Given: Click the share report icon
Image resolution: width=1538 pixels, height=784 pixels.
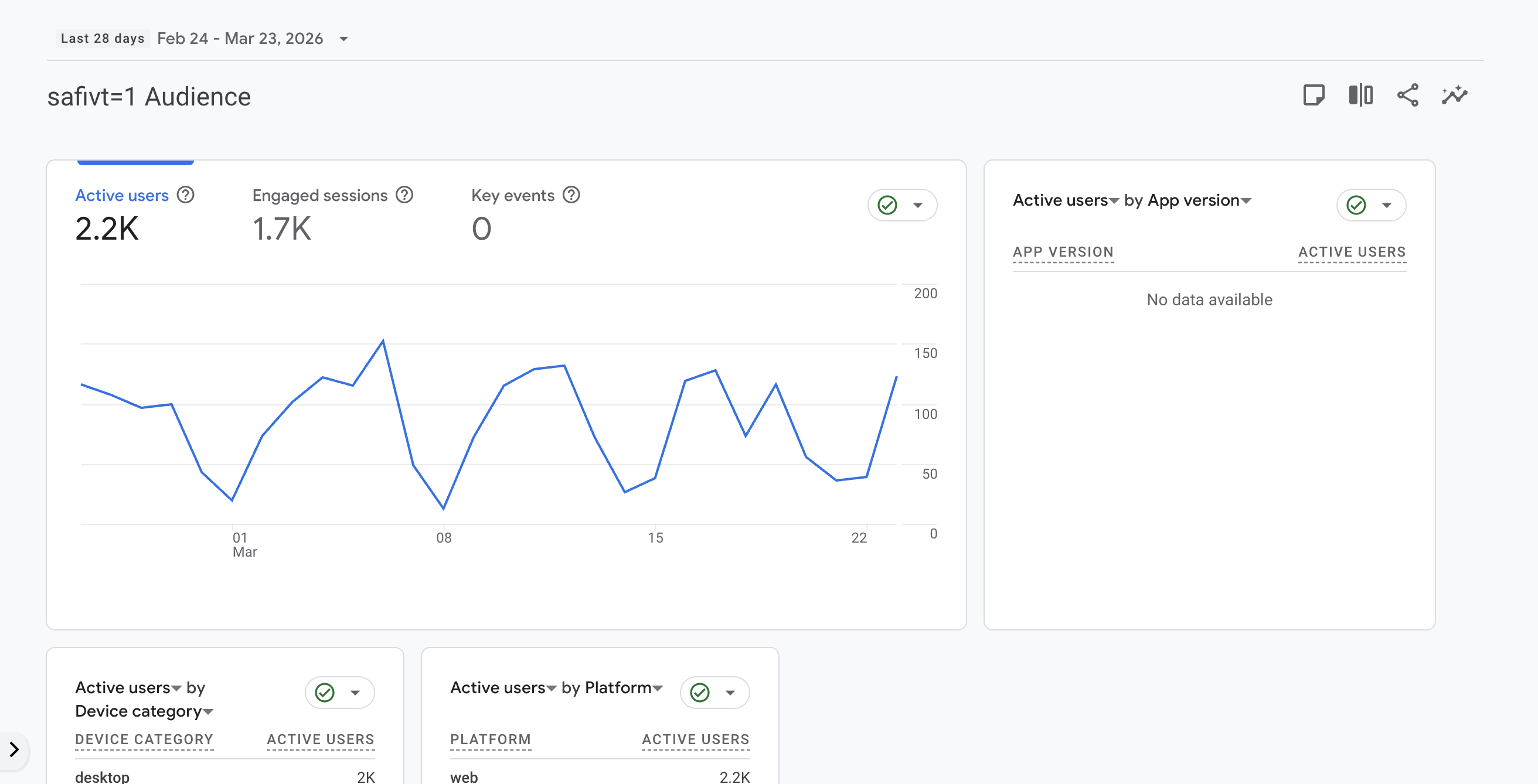Looking at the screenshot, I should pyautogui.click(x=1407, y=95).
